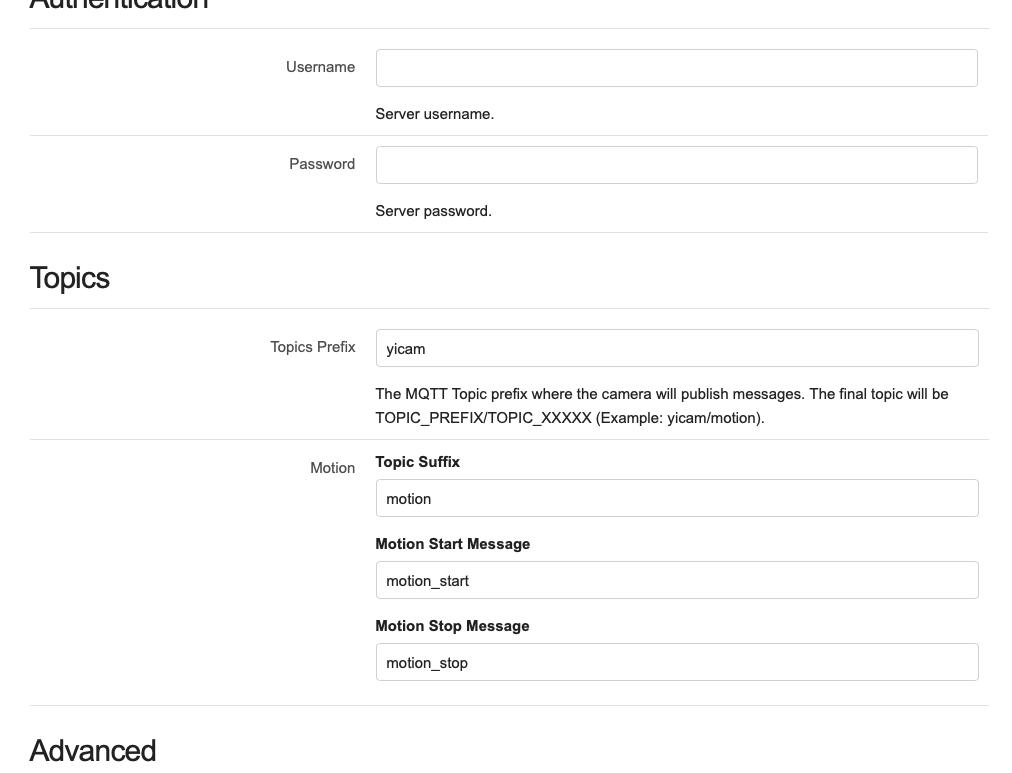Select the Topic Suffix input field

coord(676,498)
